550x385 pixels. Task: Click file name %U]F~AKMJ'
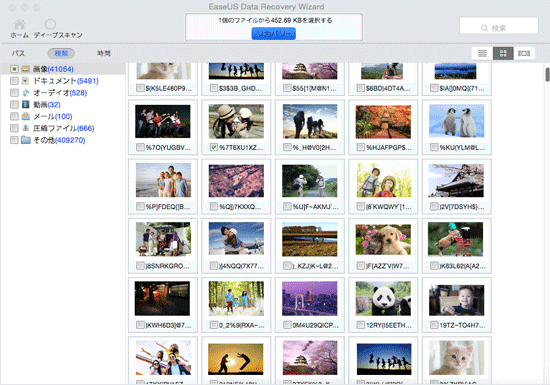coord(315,207)
